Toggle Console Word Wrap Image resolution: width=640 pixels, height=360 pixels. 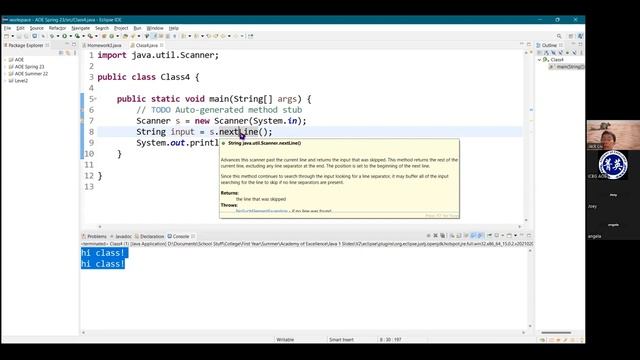click(466, 236)
